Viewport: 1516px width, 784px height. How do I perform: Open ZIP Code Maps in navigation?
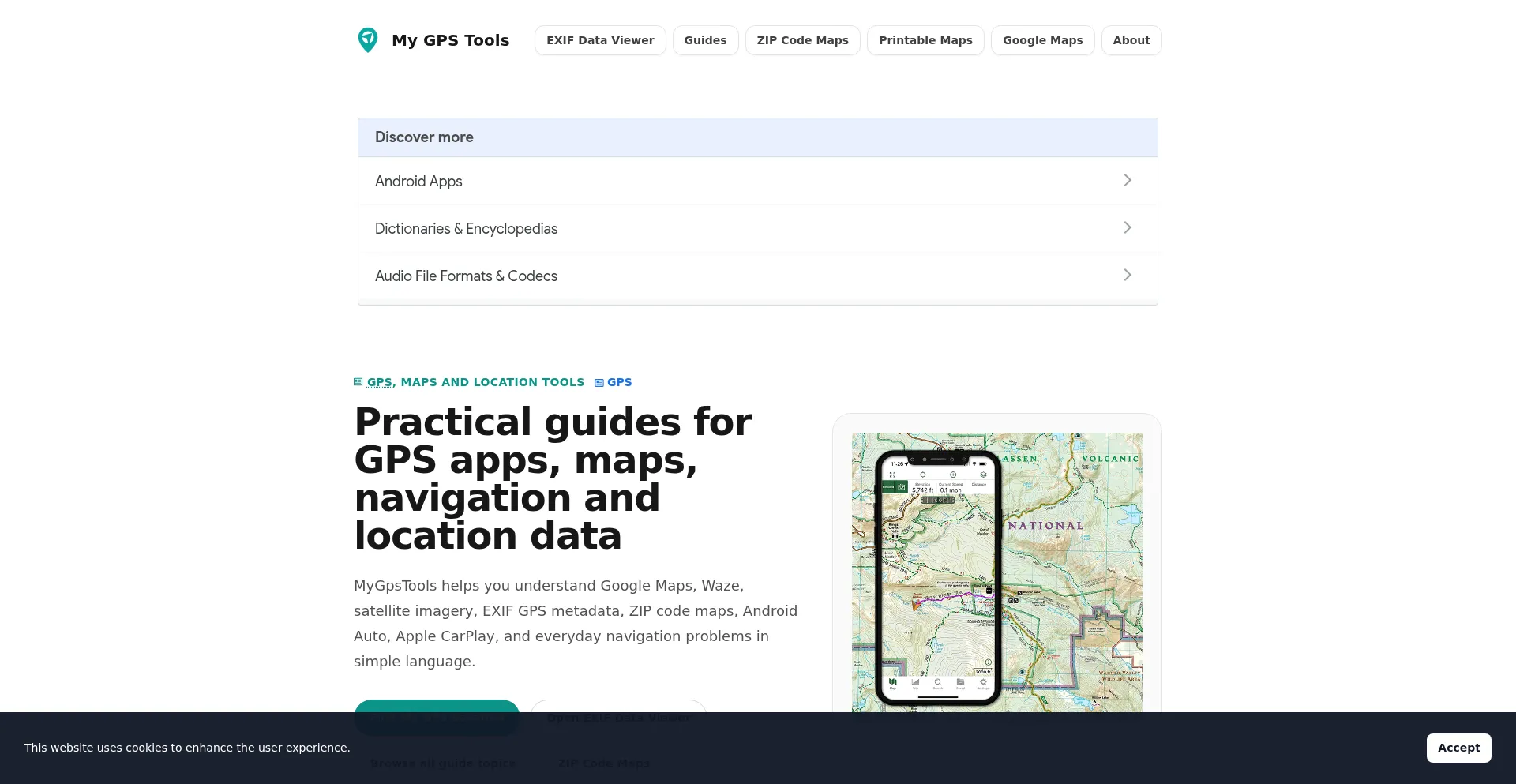[802, 40]
